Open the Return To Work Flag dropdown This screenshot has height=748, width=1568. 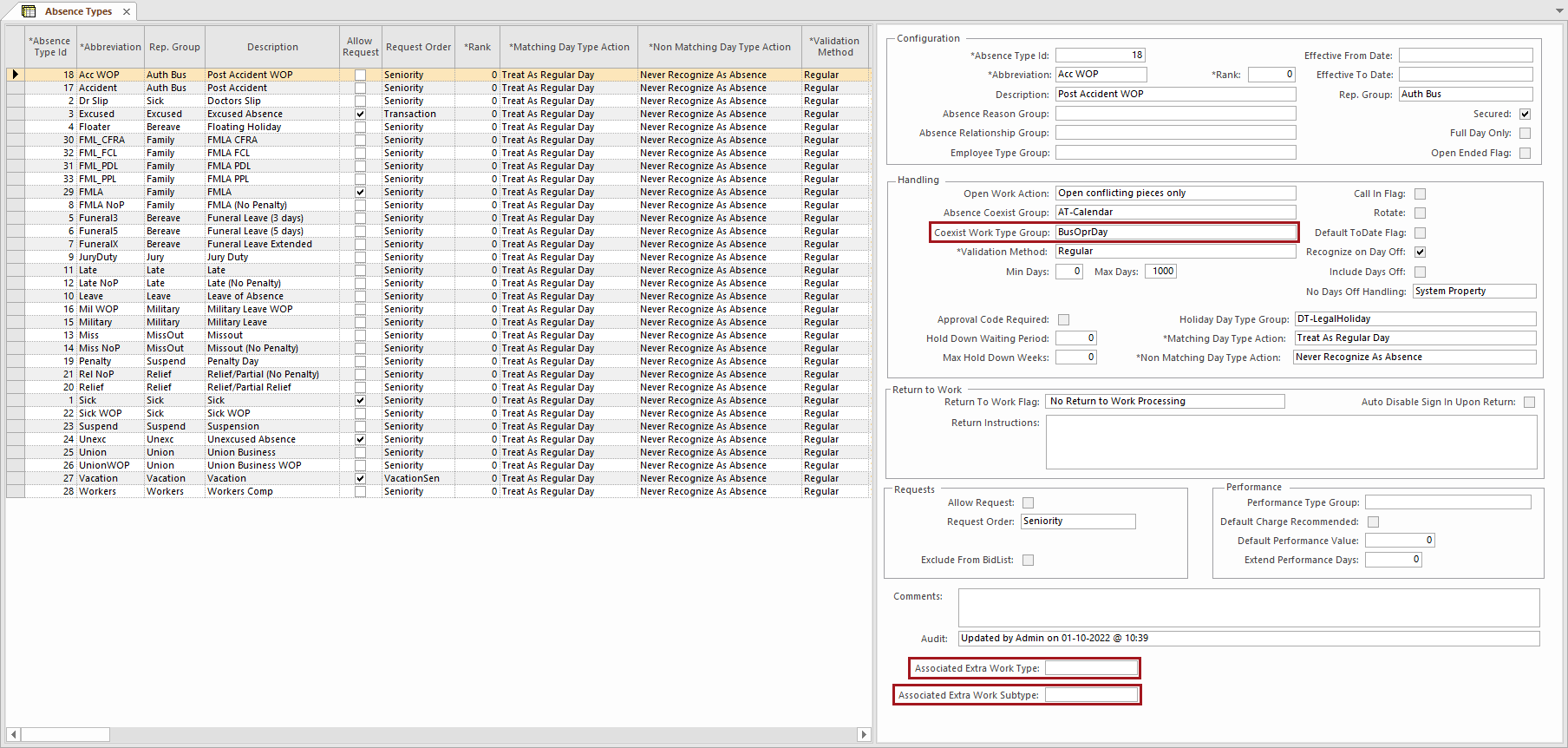(x=1165, y=401)
